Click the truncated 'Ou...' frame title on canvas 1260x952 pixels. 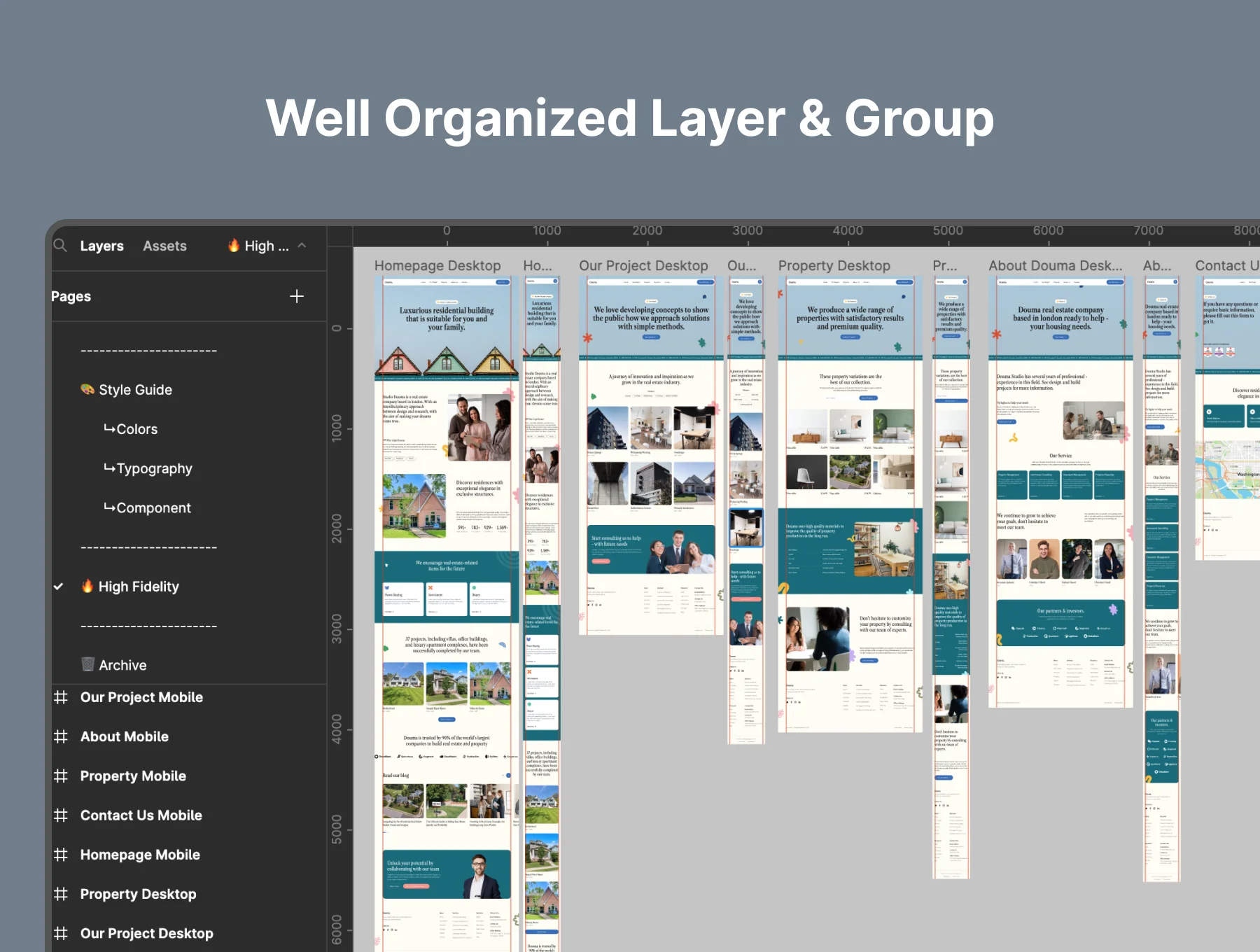[742, 265]
